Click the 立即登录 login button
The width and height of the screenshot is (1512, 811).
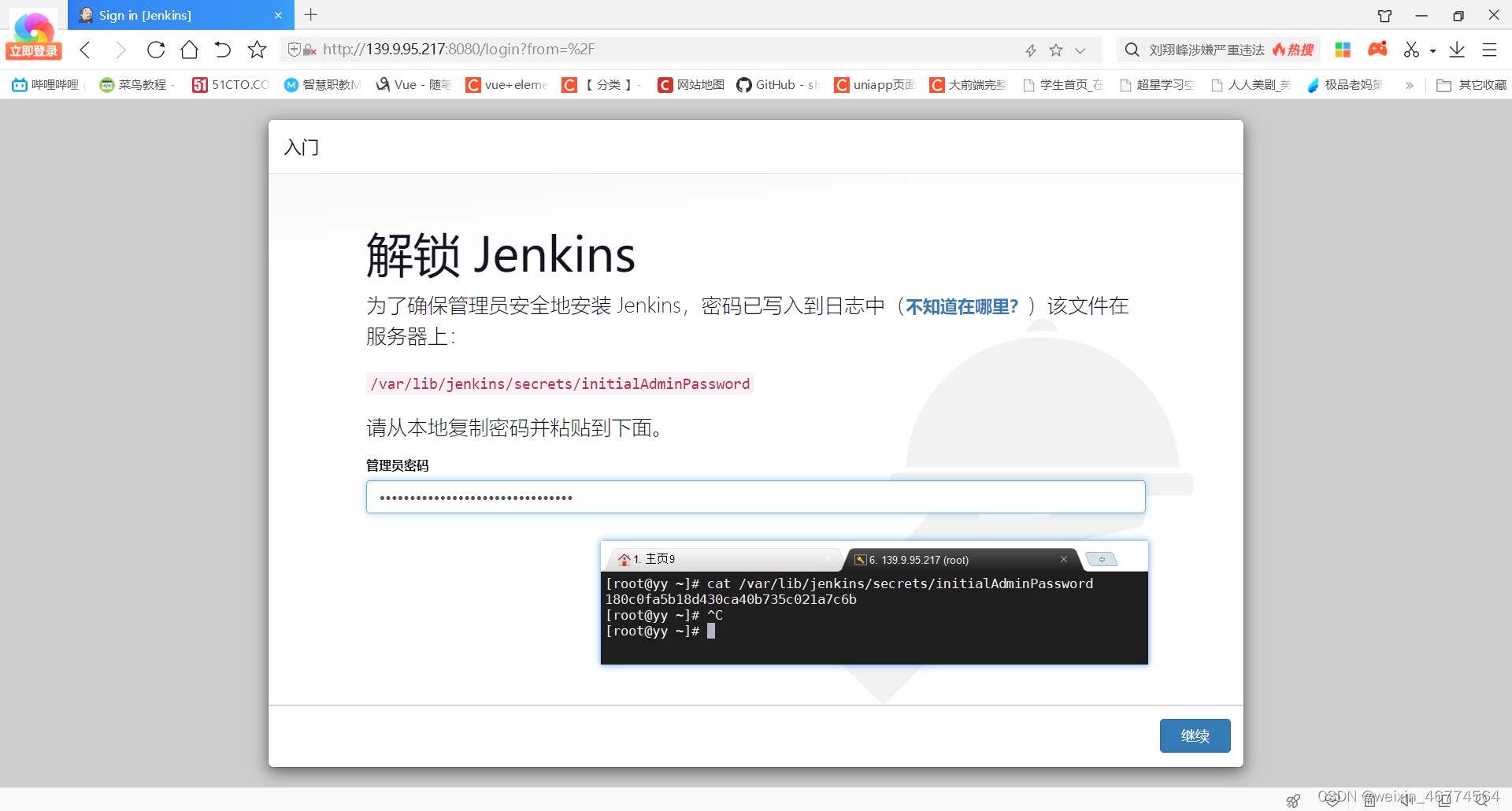pos(34,51)
